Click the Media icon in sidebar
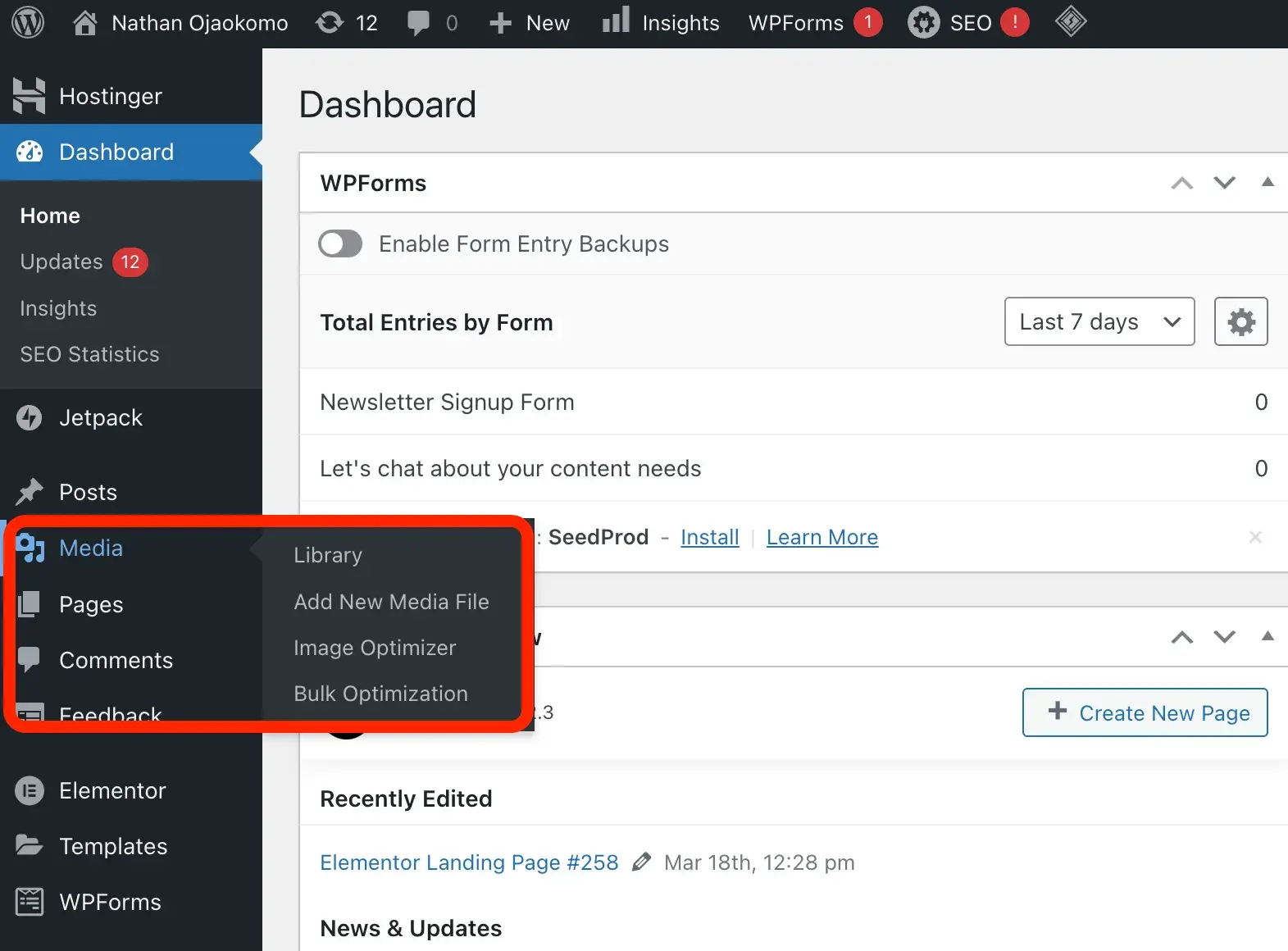 [x=30, y=548]
